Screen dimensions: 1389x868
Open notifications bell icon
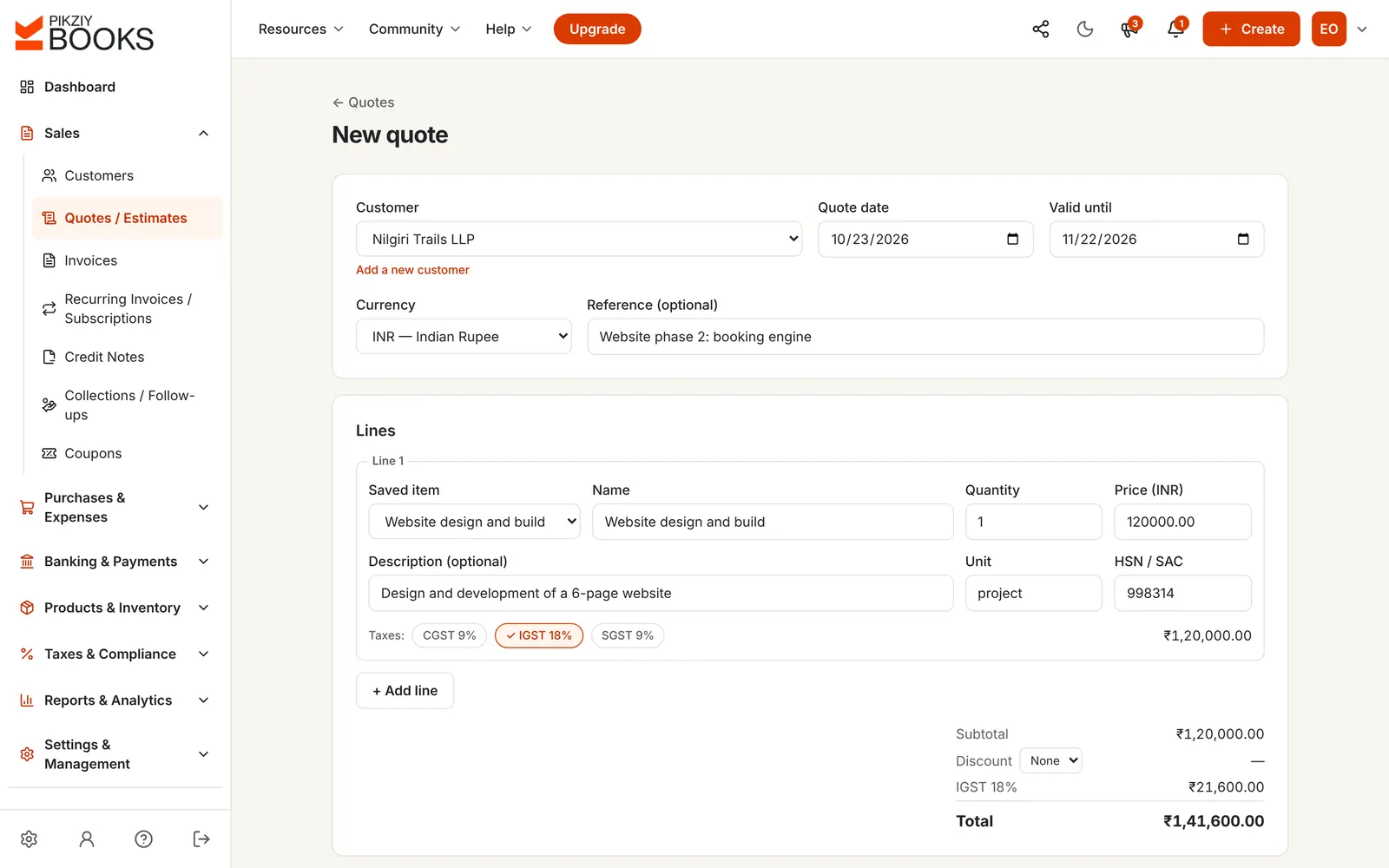(x=1175, y=30)
